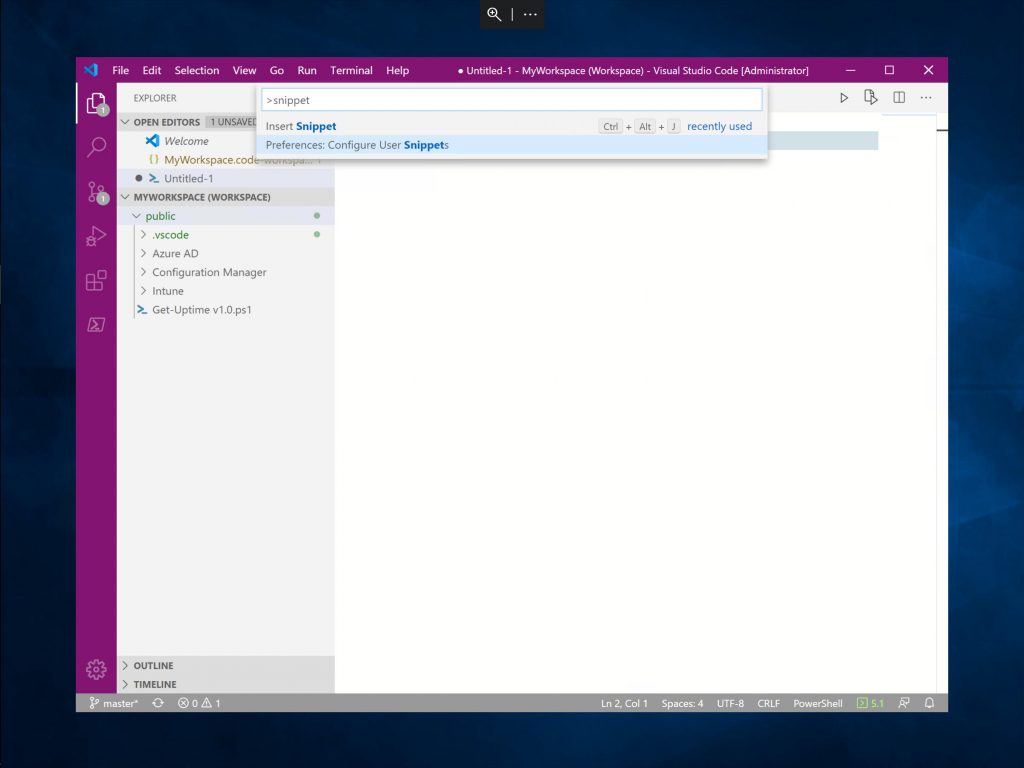Open the Run menu
The image size is (1024, 768).
[x=306, y=71]
